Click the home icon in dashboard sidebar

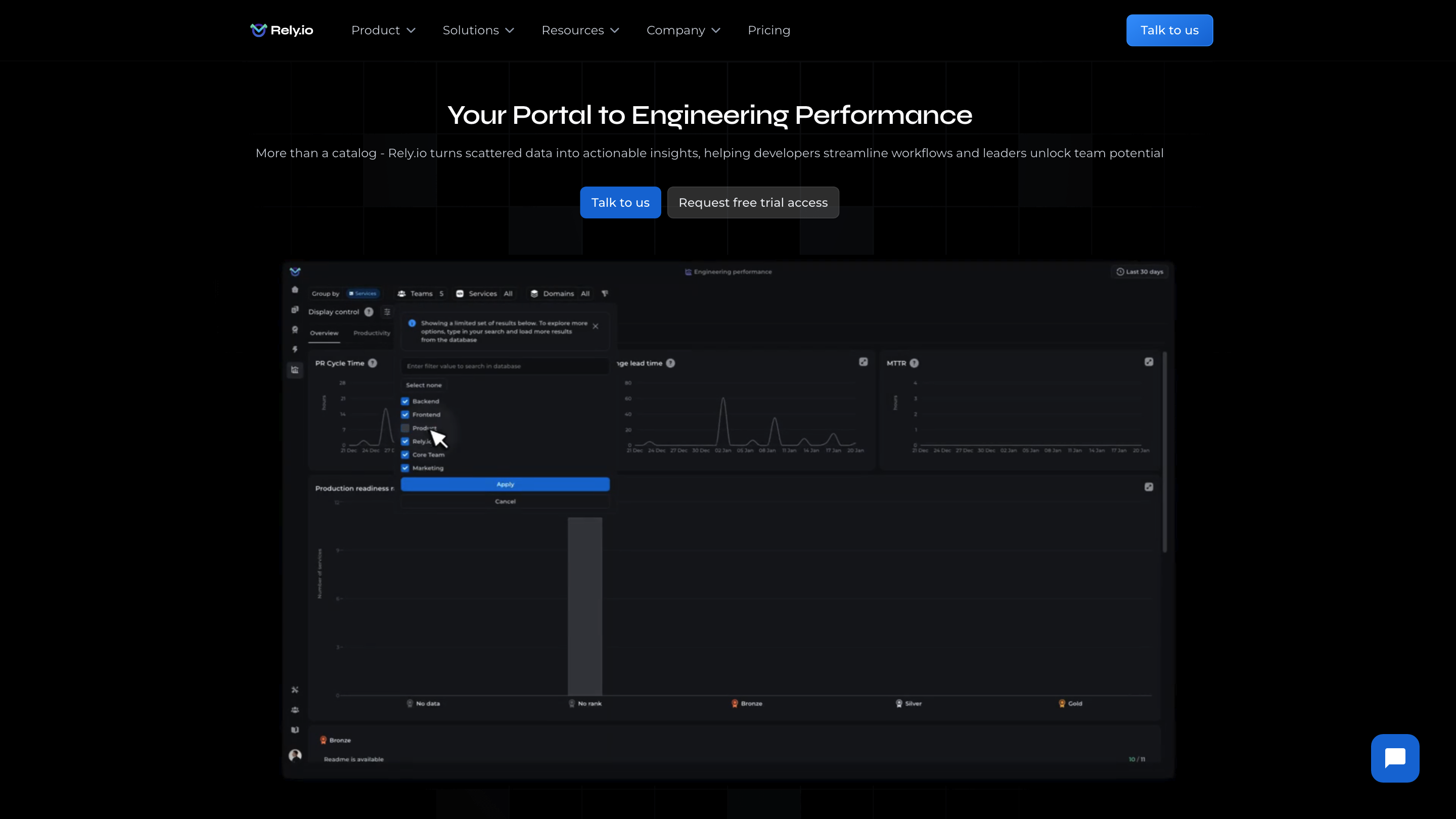pos(295,289)
